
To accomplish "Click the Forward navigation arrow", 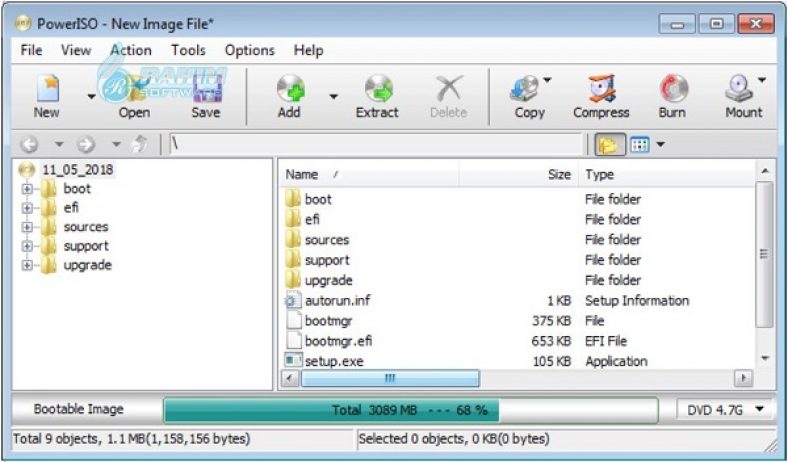I will [x=86, y=145].
